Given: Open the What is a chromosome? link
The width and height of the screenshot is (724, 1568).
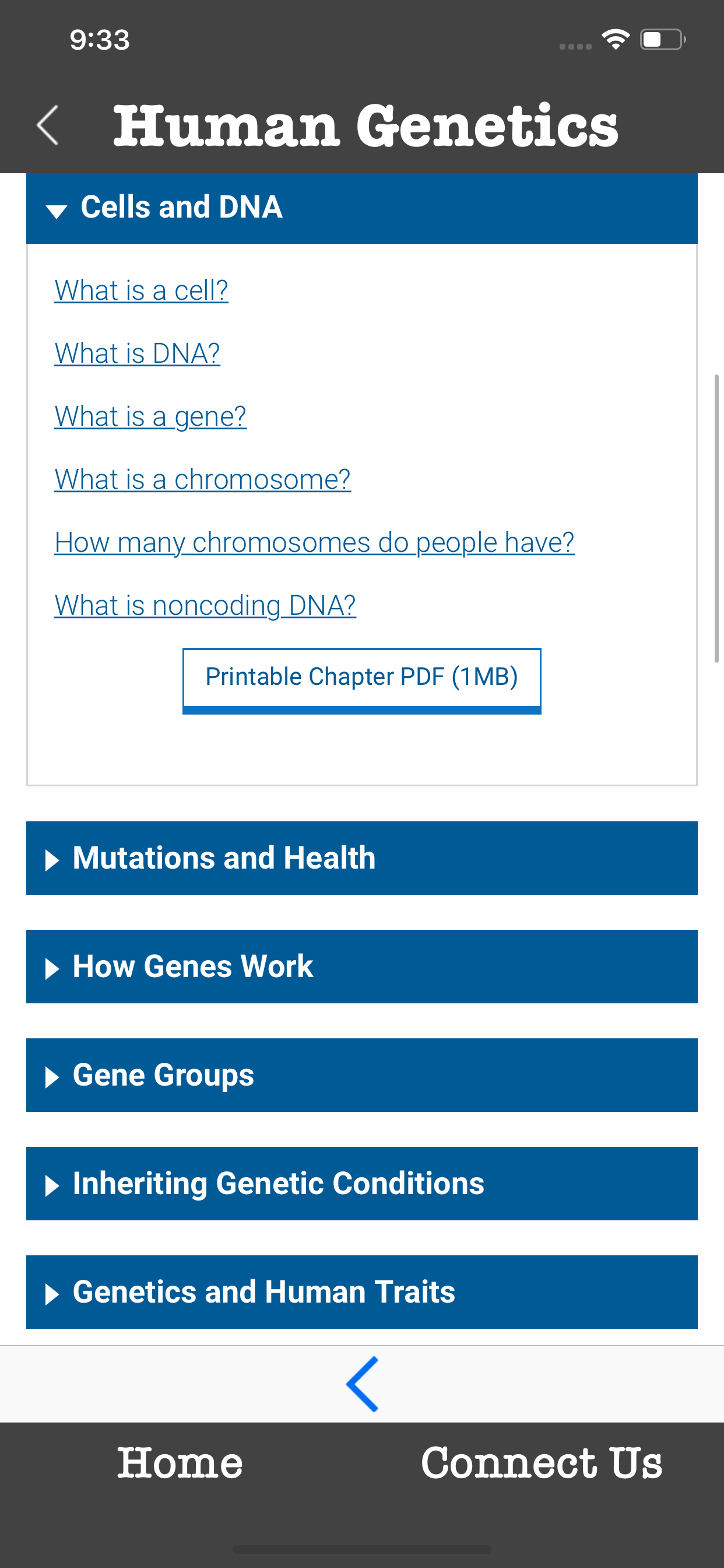Looking at the screenshot, I should click(203, 480).
